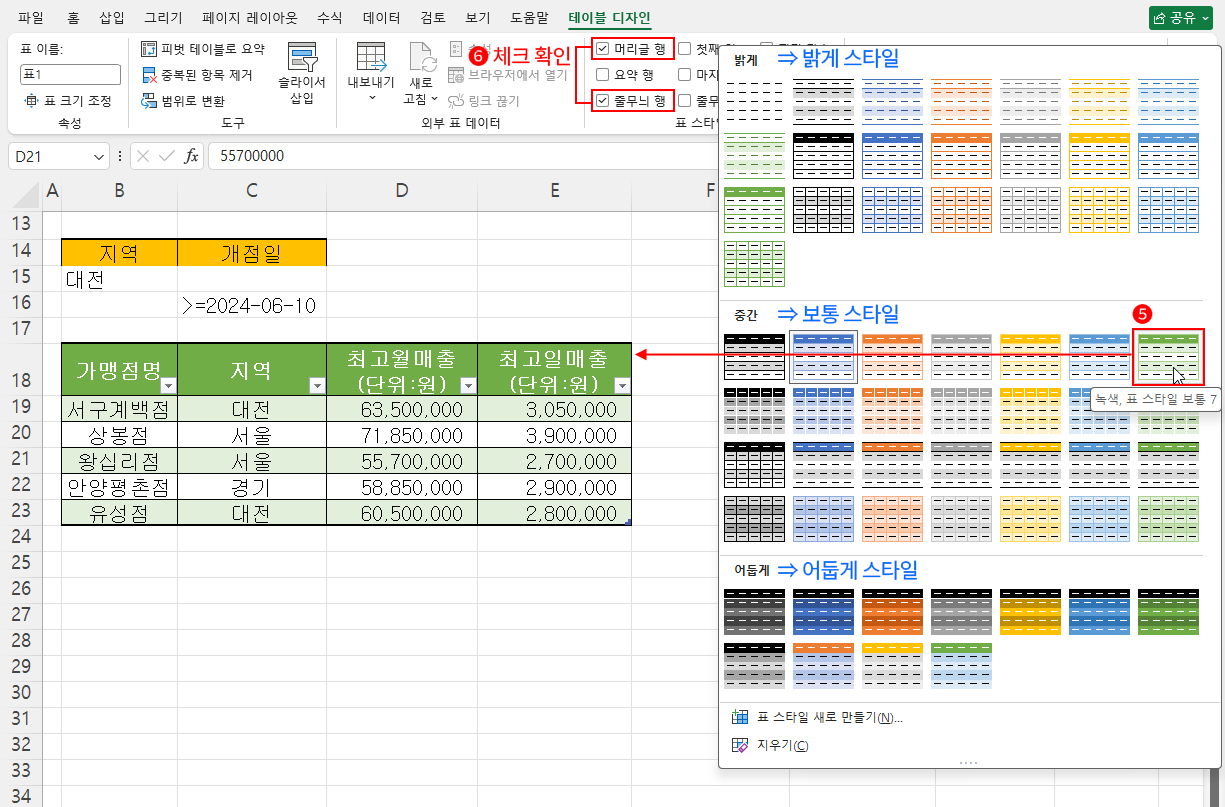Select cell containing 서구계백점

click(119, 409)
